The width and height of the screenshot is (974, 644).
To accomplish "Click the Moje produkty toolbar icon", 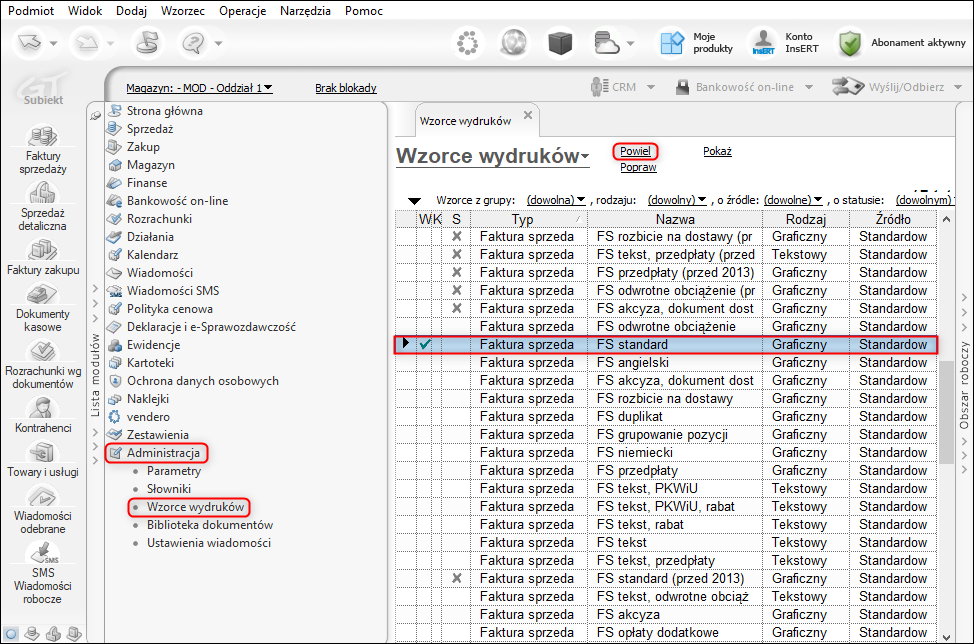I will (671, 43).
